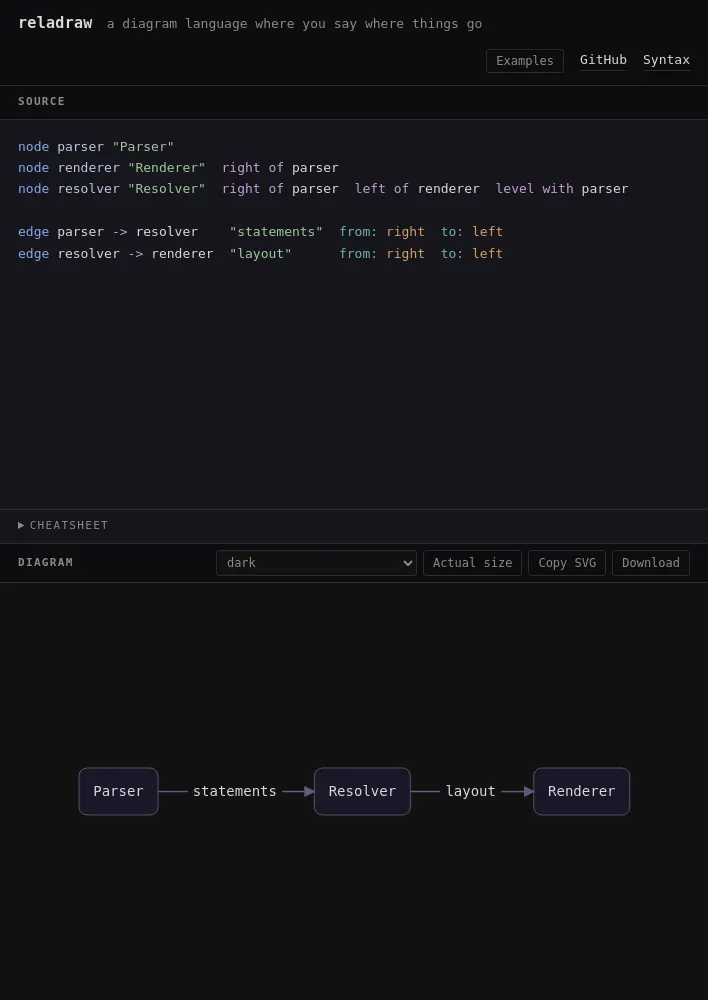Click the layout edge label

pyautogui.click(x=471, y=791)
